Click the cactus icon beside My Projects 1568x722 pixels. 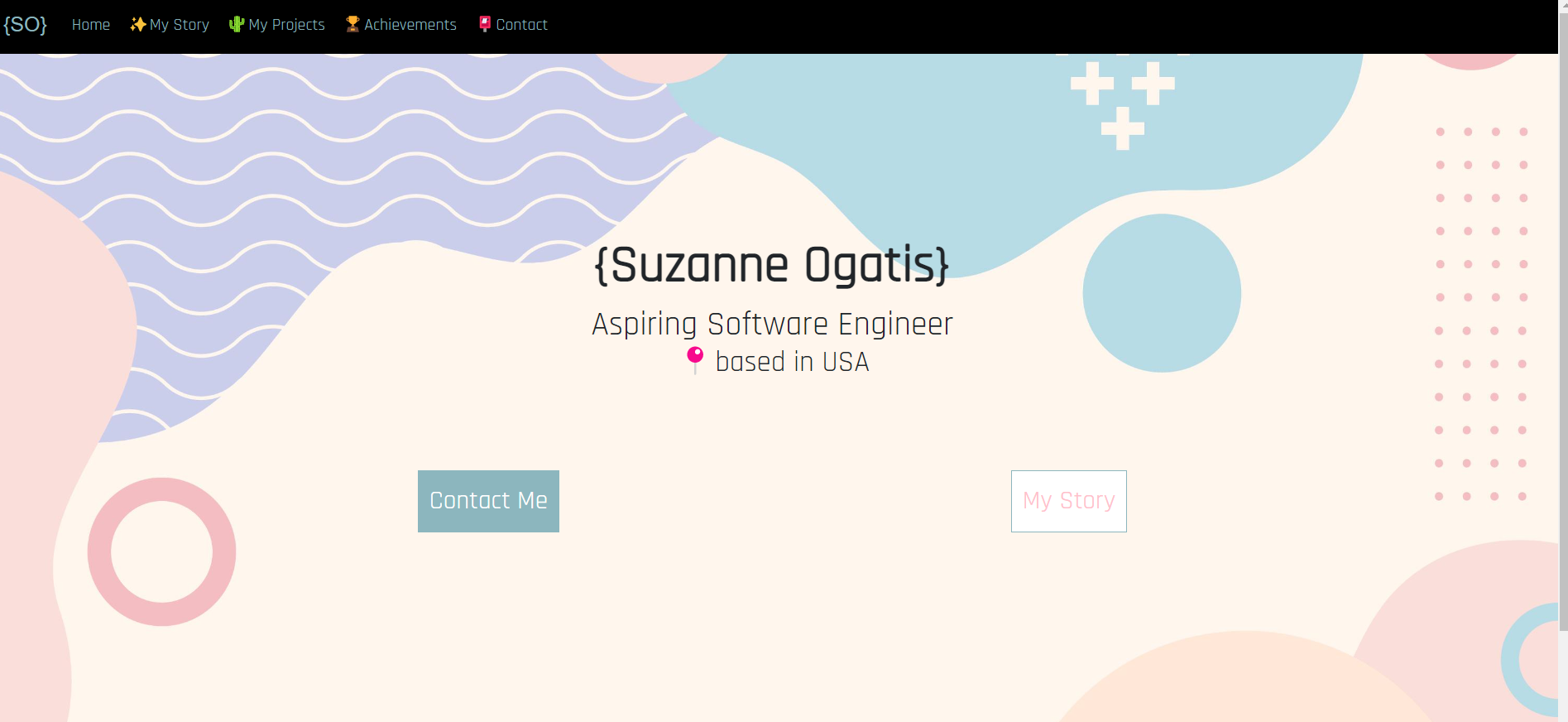click(237, 25)
